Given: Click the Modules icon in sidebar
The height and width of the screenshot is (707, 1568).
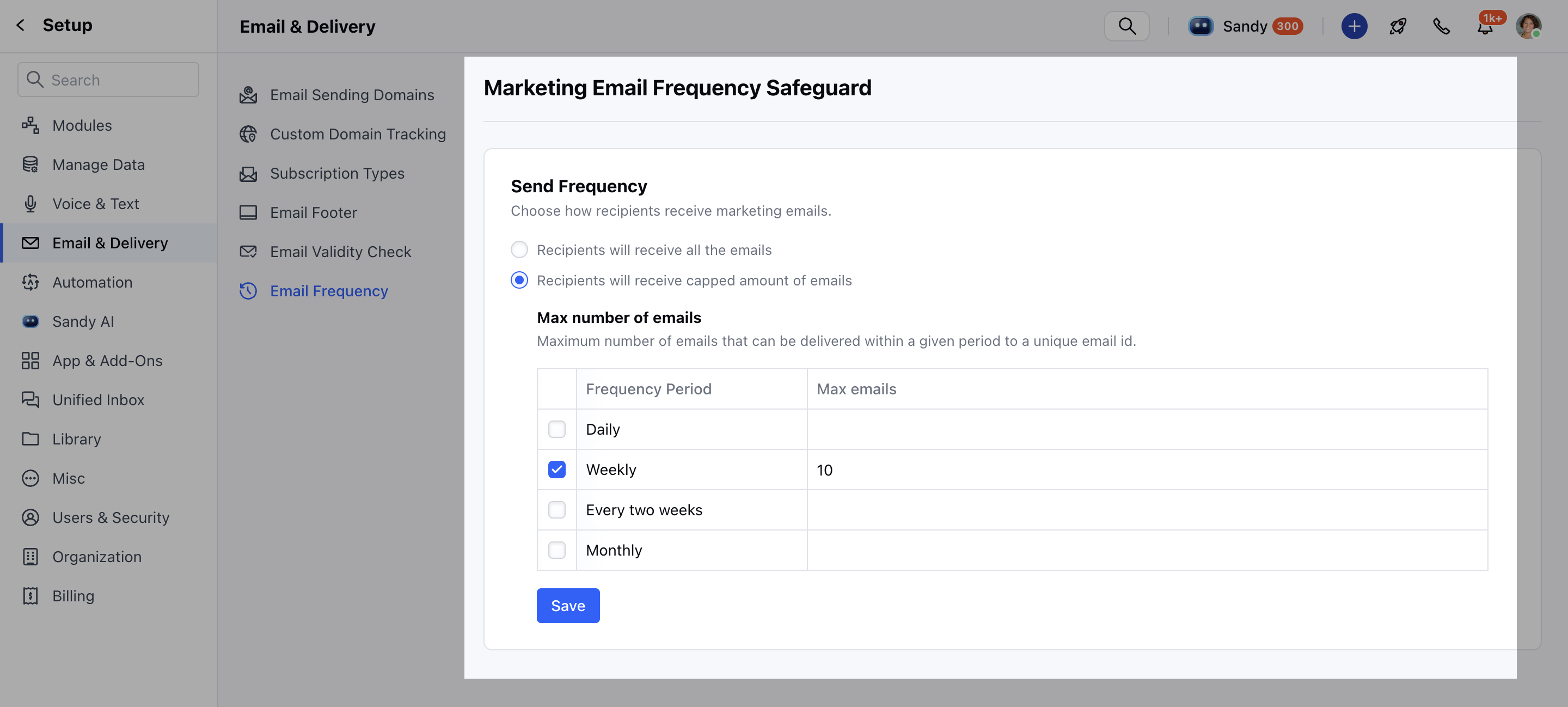Looking at the screenshot, I should click(30, 125).
